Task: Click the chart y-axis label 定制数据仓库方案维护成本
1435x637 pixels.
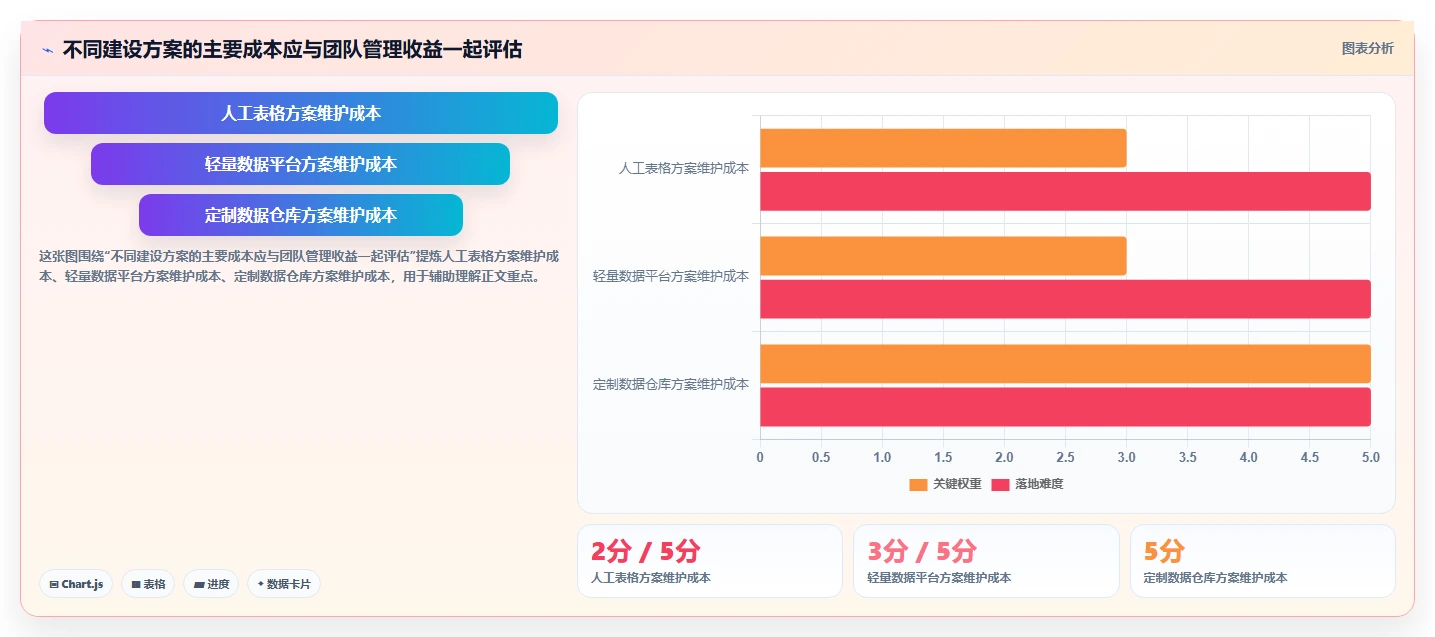Action: (x=671, y=384)
